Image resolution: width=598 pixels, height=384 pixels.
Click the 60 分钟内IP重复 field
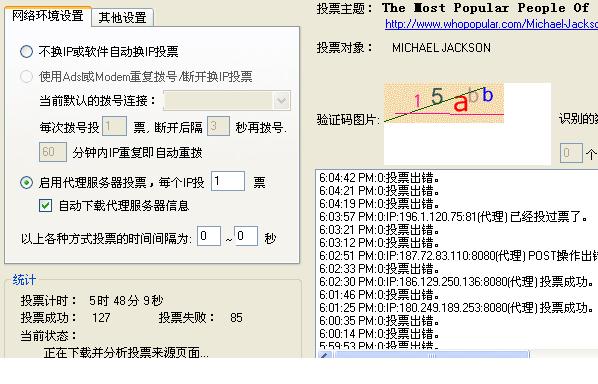pos(53,152)
